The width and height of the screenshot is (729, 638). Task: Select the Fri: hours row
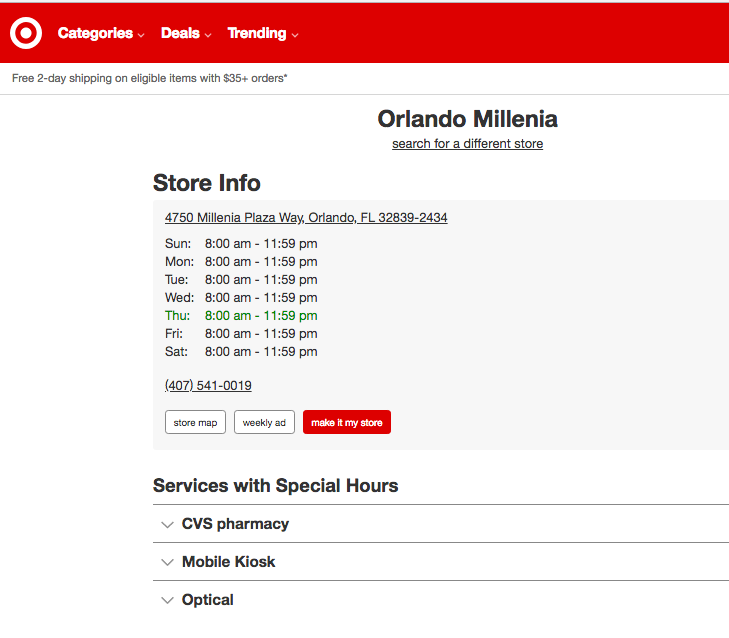point(241,334)
